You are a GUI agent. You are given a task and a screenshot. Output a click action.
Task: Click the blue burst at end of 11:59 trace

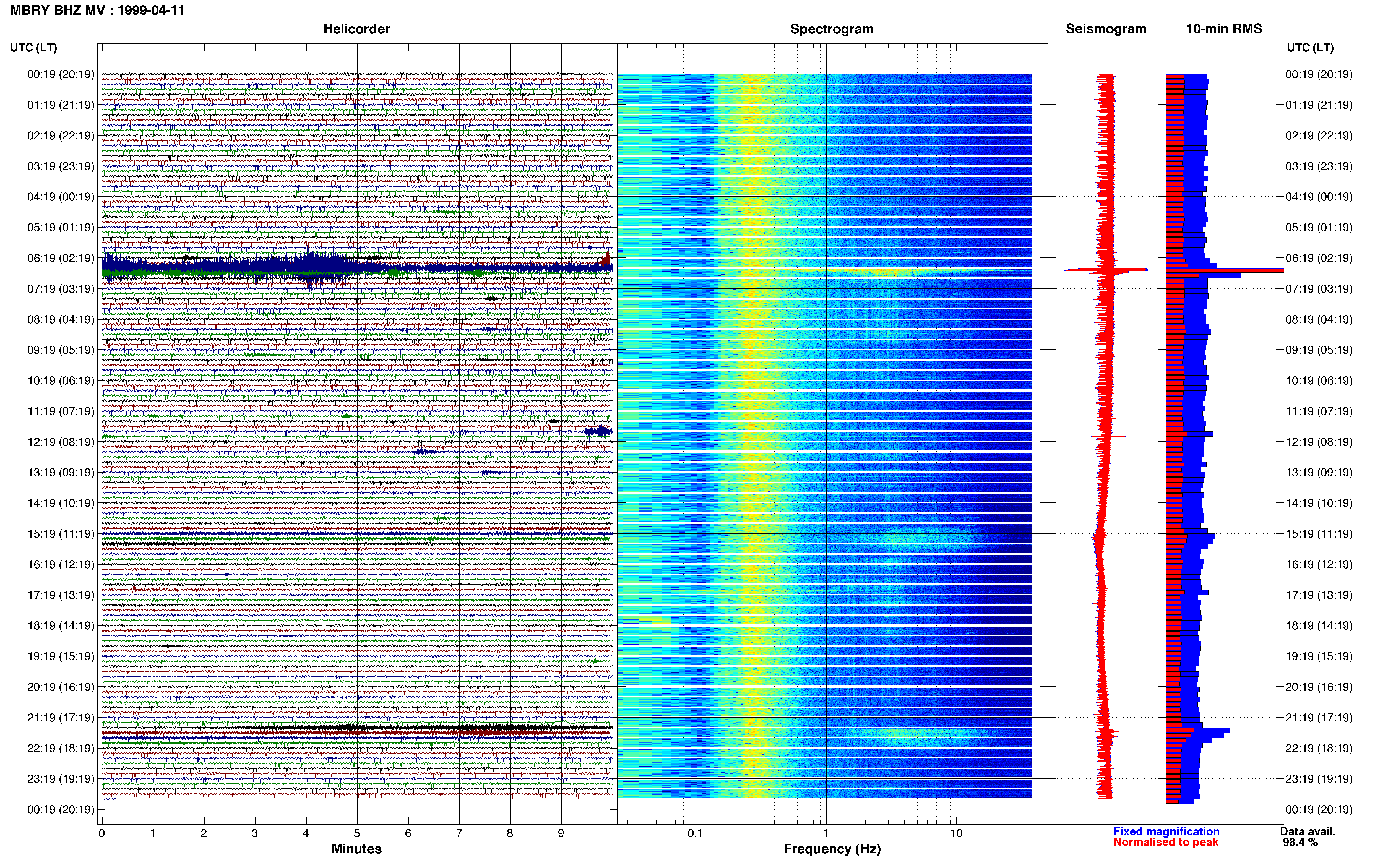point(598,431)
